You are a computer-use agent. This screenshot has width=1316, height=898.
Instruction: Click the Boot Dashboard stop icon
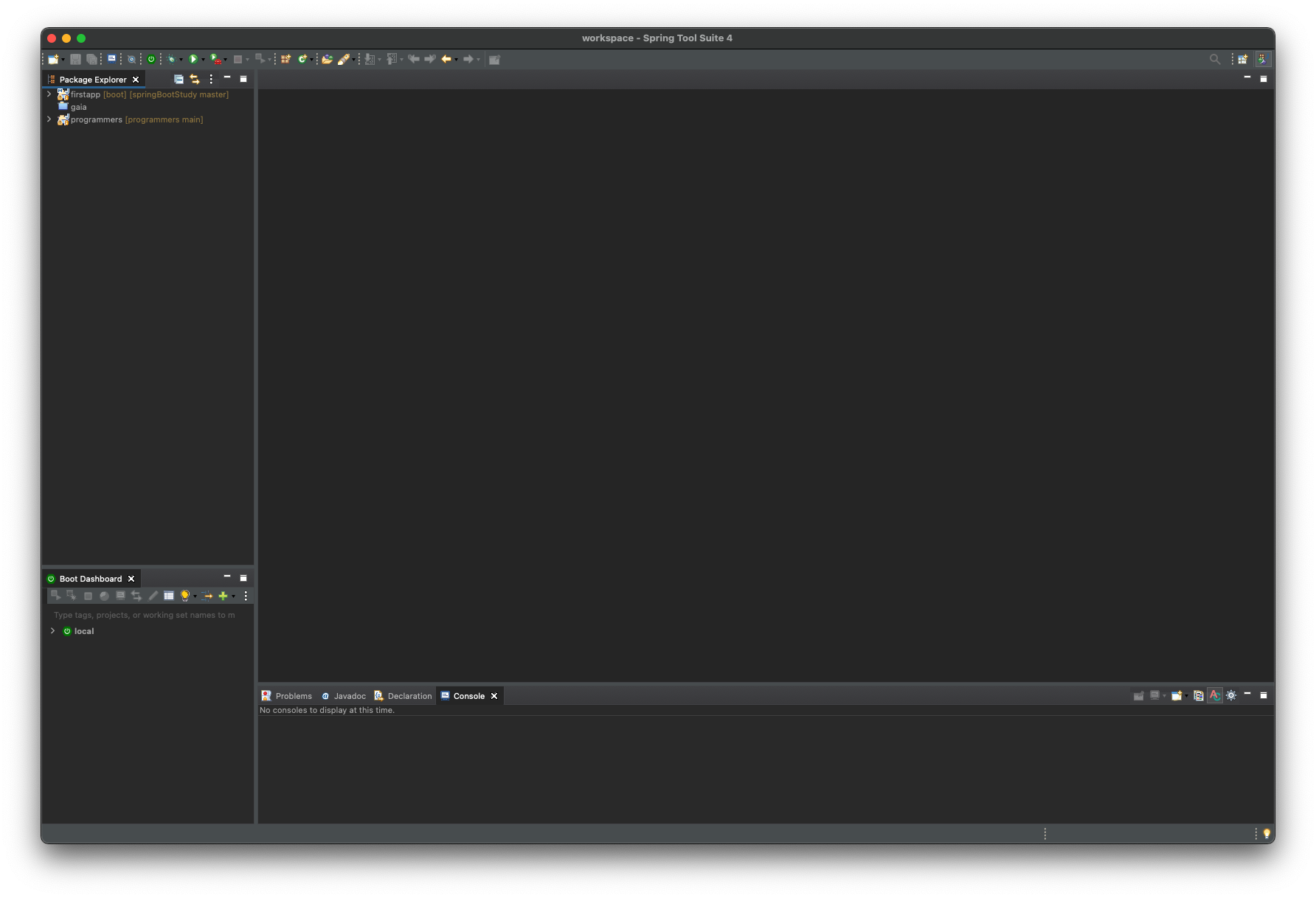click(88, 596)
